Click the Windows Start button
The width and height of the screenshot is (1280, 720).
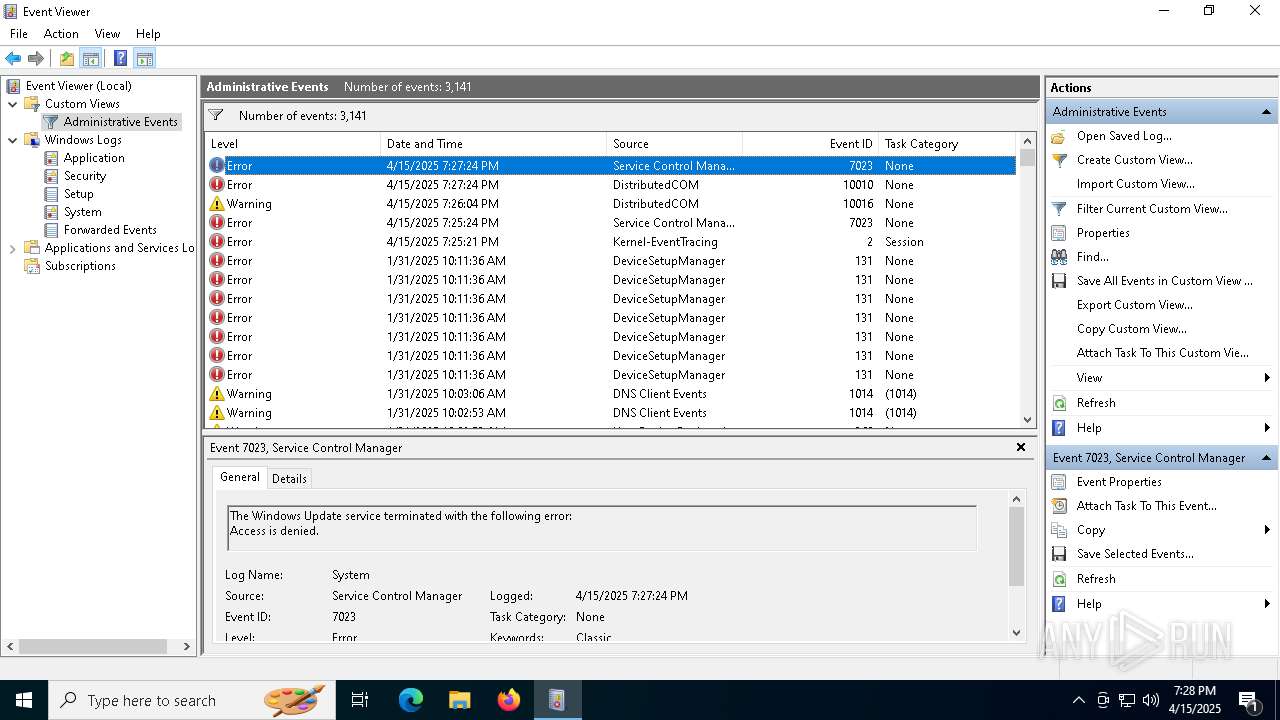point(24,700)
